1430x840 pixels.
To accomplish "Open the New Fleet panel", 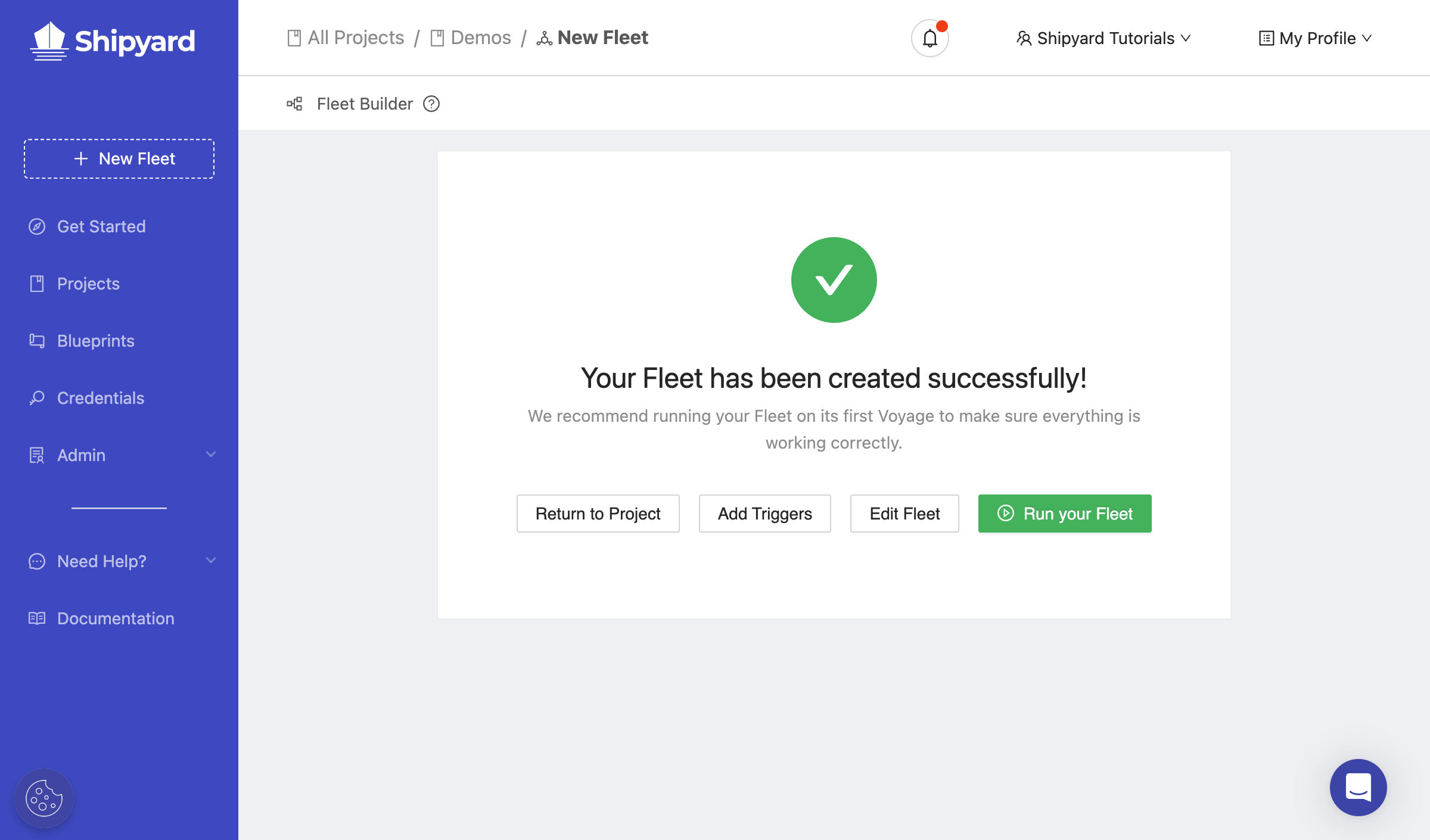I will [x=119, y=158].
